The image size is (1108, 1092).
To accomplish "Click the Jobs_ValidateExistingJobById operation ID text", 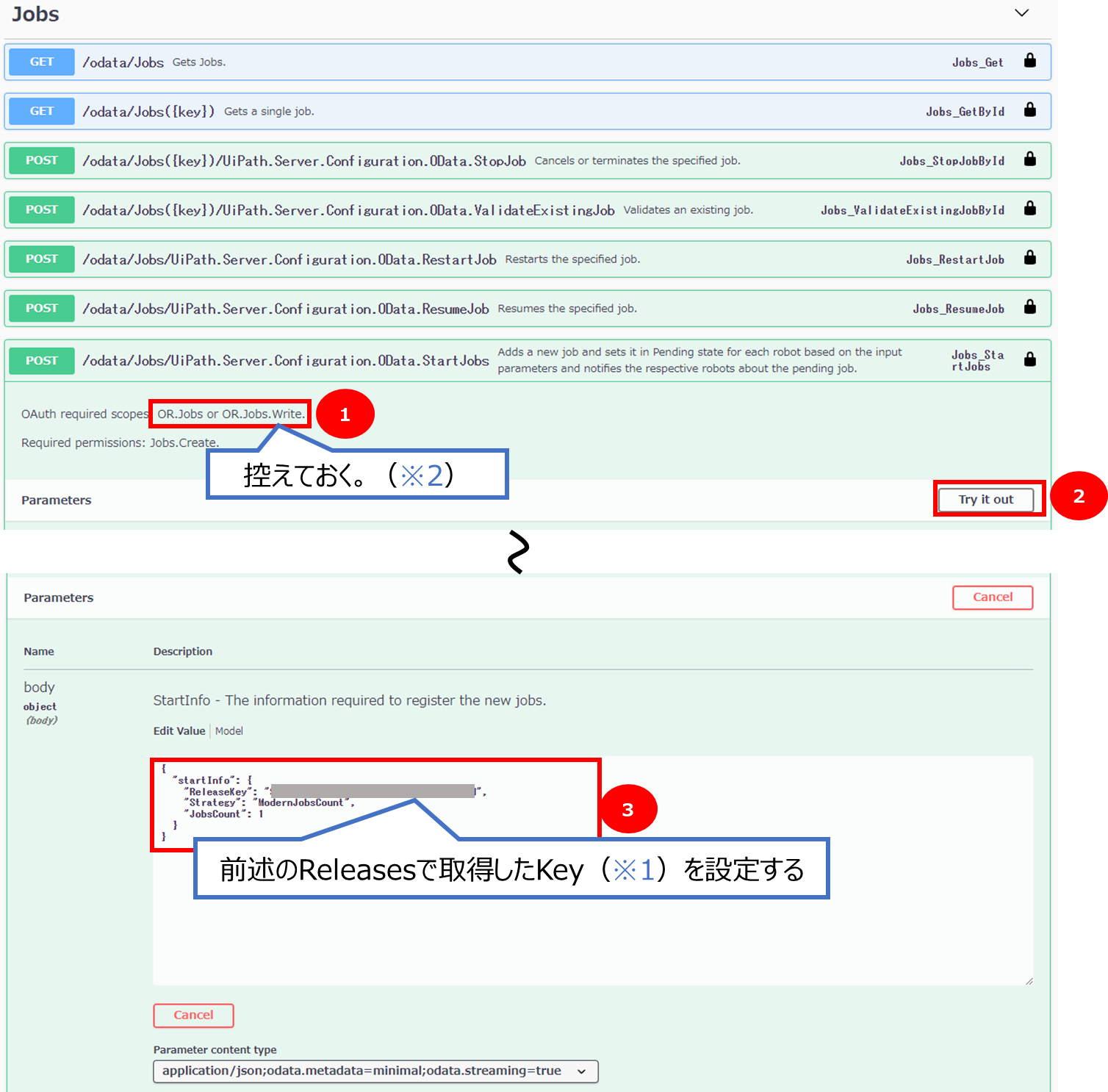I will (x=913, y=210).
